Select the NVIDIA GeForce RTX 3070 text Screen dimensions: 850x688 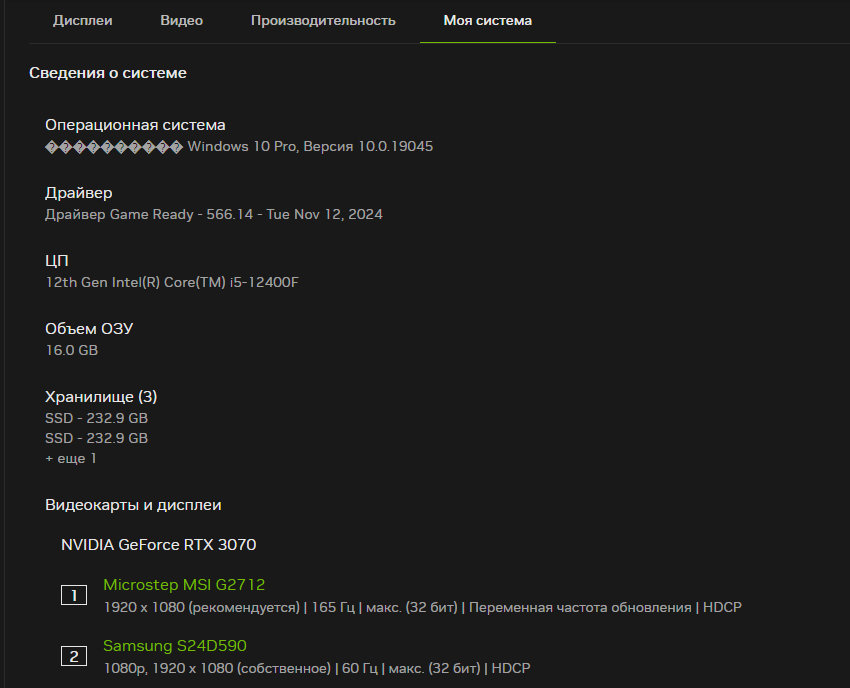point(158,544)
